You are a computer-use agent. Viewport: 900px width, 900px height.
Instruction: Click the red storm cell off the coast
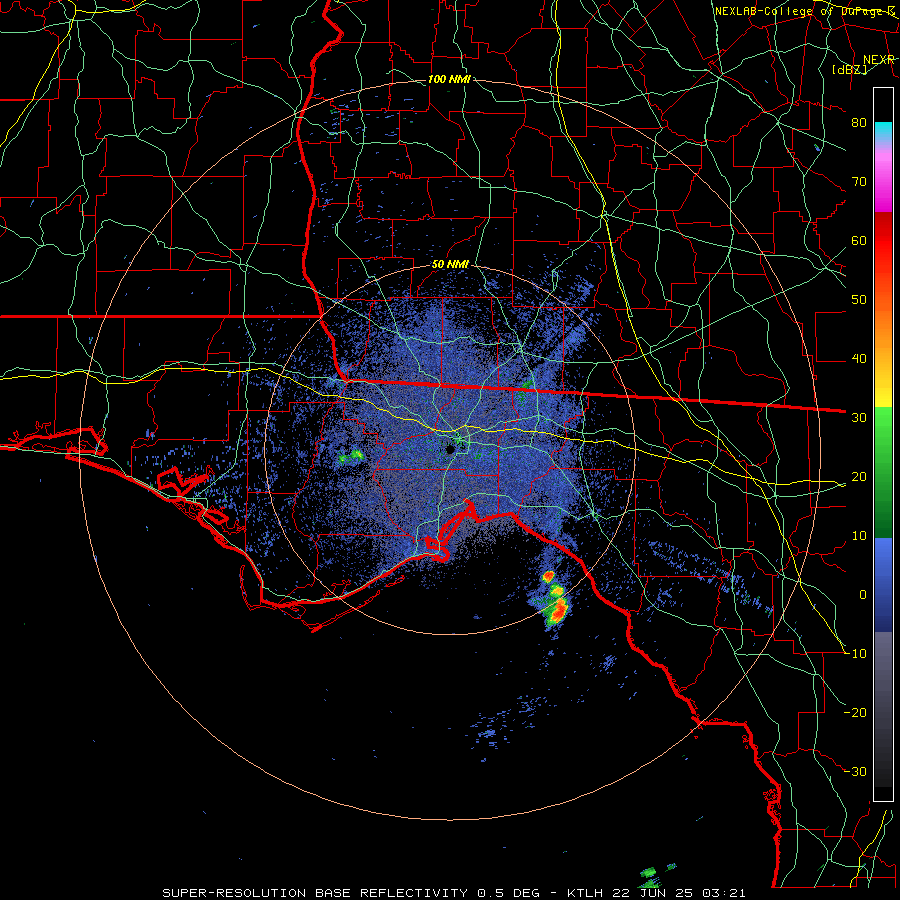coord(558,610)
